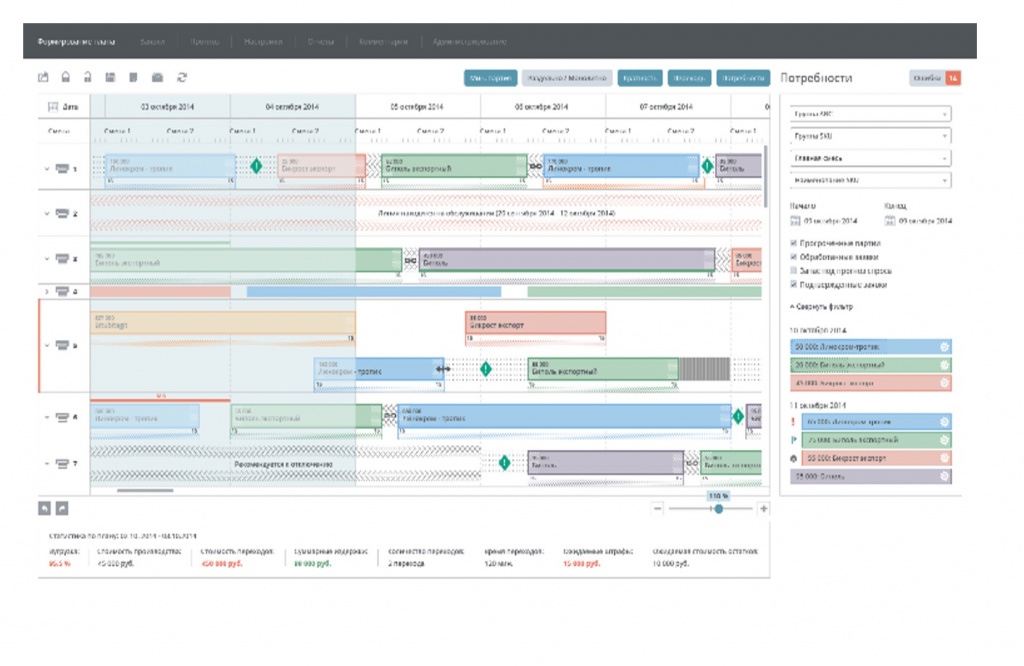Click the save (floppy disk) toolbar icon
Screen dimensions: 1024x666
[x=110, y=77]
